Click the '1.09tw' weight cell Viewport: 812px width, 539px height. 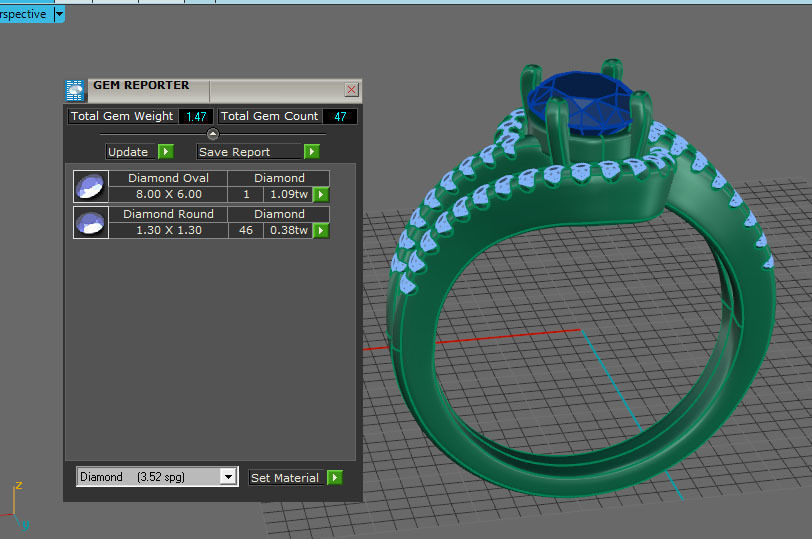[x=288, y=194]
